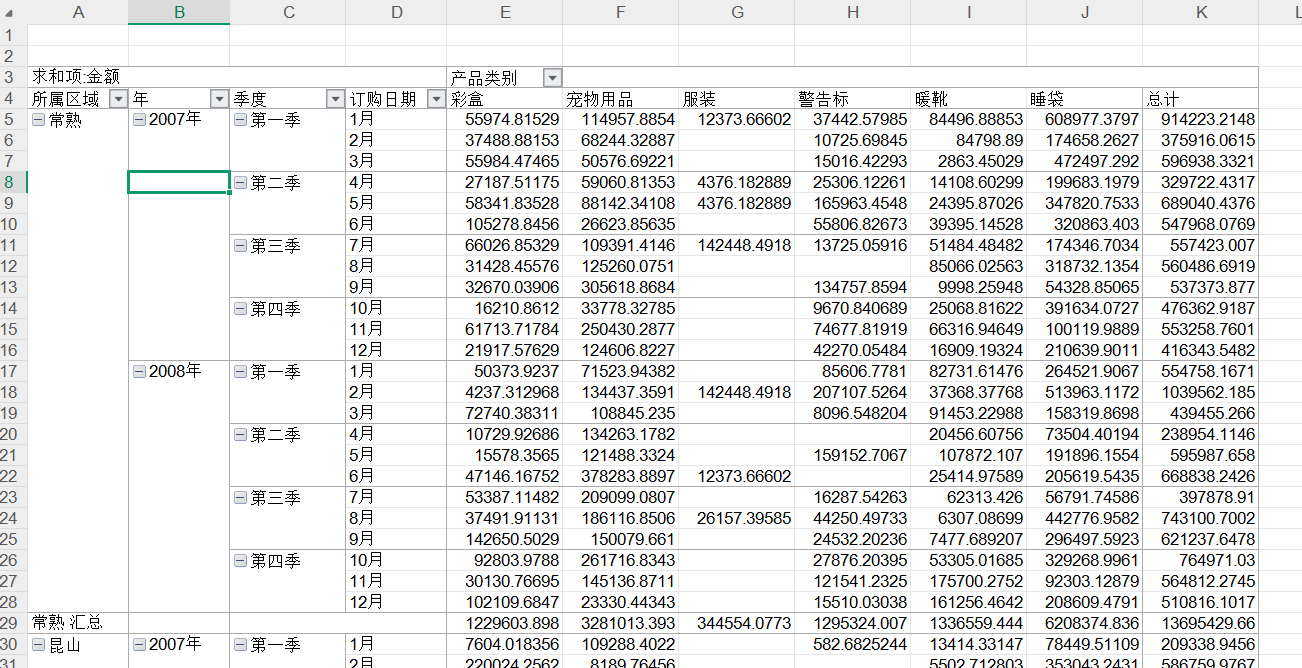Select row 29 header
The image size is (1302, 668).
click(x=13, y=623)
